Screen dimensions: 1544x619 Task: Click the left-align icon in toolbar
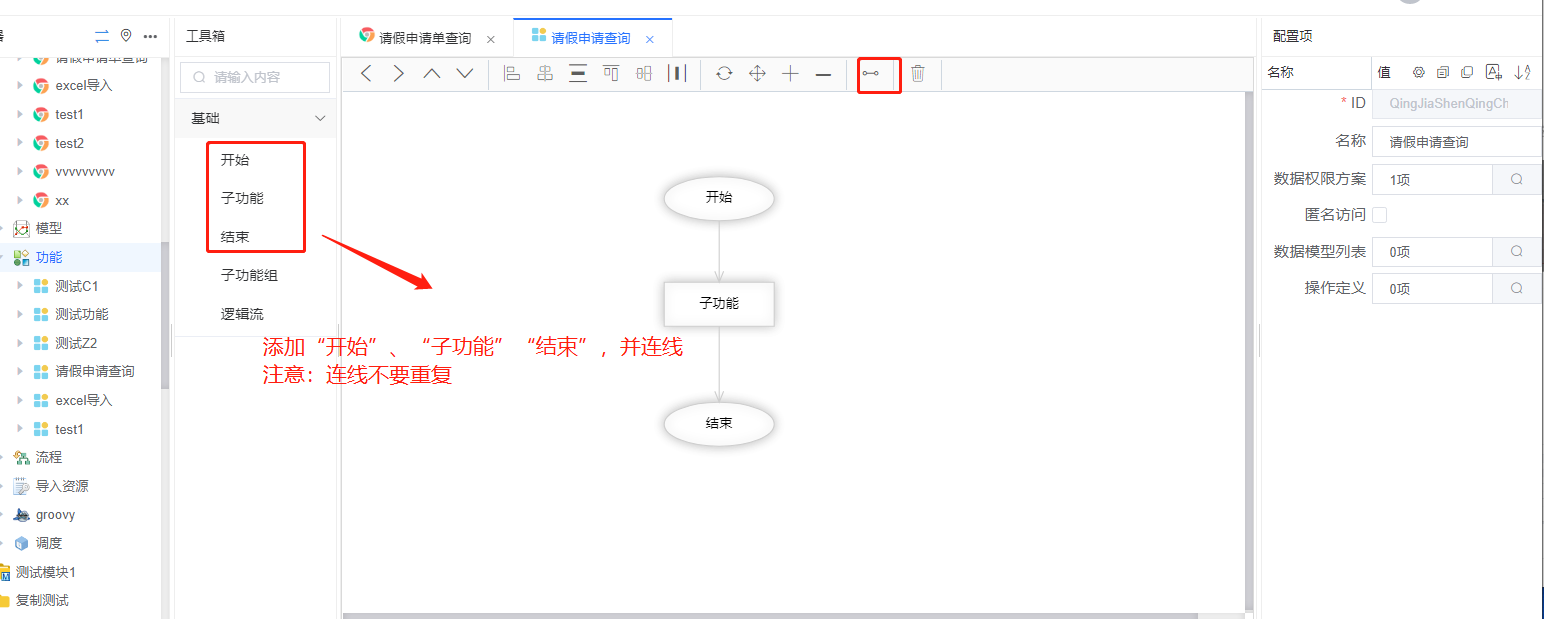[x=512, y=74]
